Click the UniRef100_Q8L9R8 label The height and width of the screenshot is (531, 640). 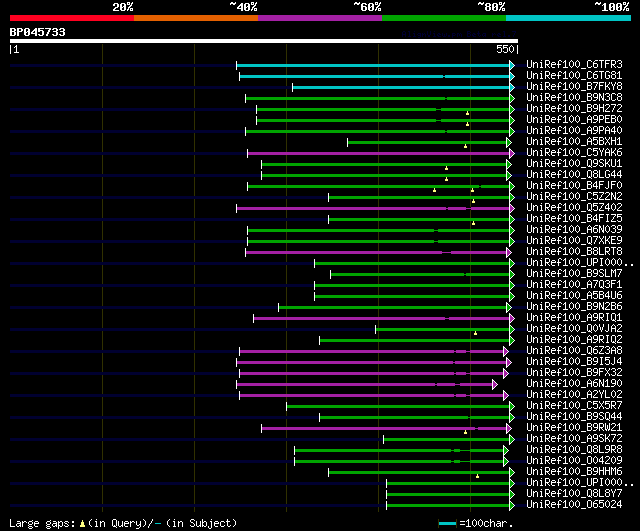coord(574,450)
